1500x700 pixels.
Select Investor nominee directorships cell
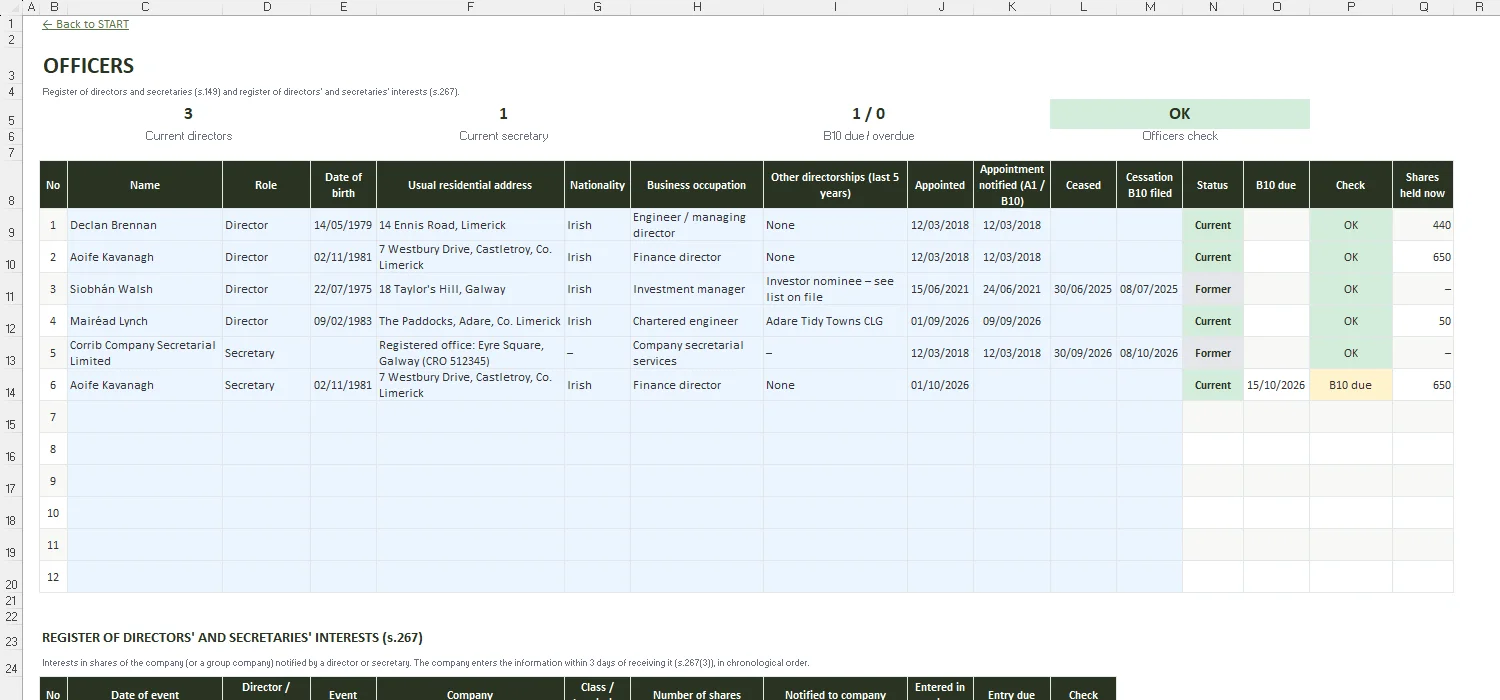coord(835,289)
